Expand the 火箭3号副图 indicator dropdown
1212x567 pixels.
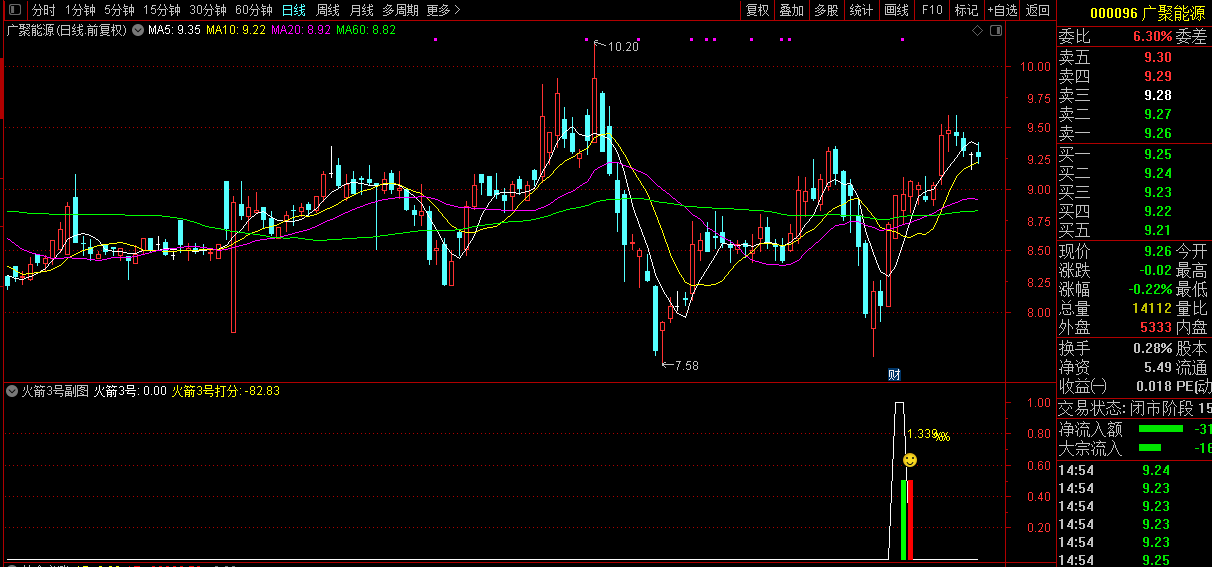click(x=12, y=391)
